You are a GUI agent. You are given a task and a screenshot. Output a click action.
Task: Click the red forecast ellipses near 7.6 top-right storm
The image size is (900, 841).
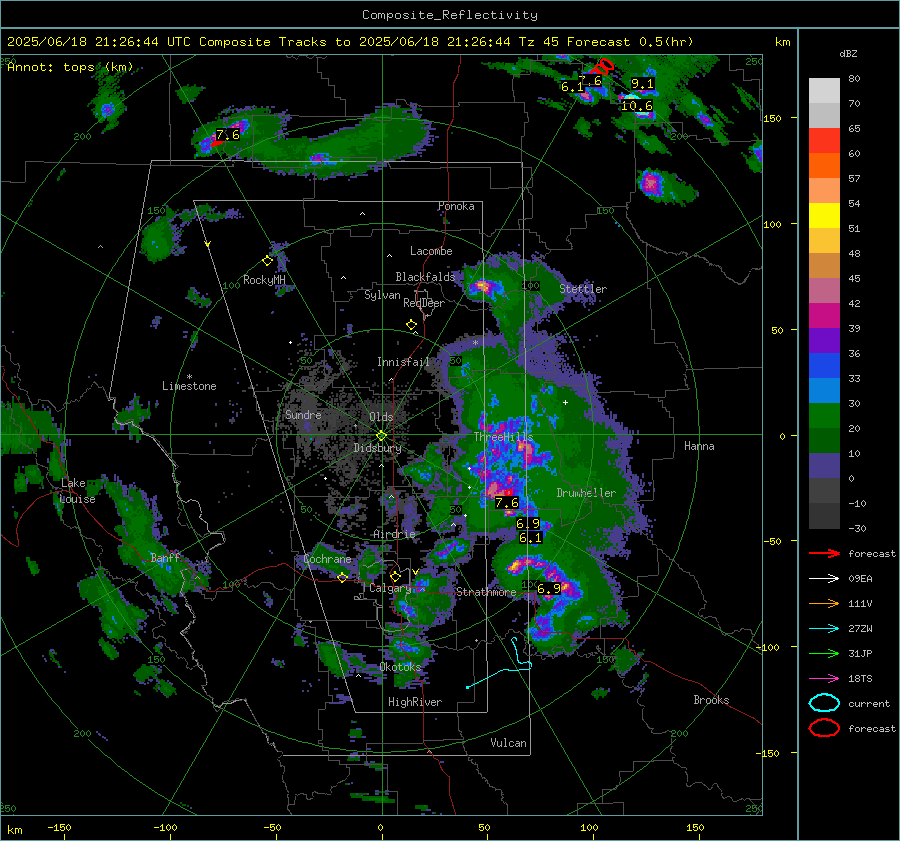(x=603, y=67)
